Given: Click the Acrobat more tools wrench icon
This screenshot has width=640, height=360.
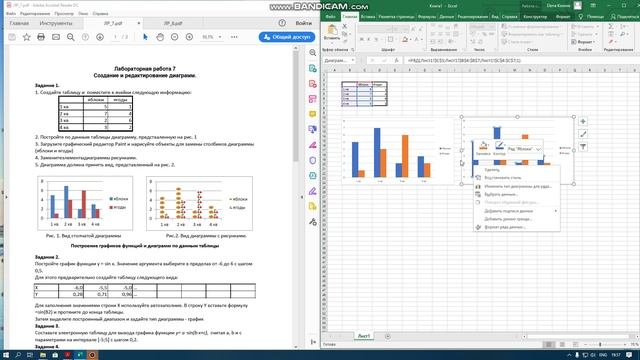Looking at the screenshot, I should (x=313, y=222).
